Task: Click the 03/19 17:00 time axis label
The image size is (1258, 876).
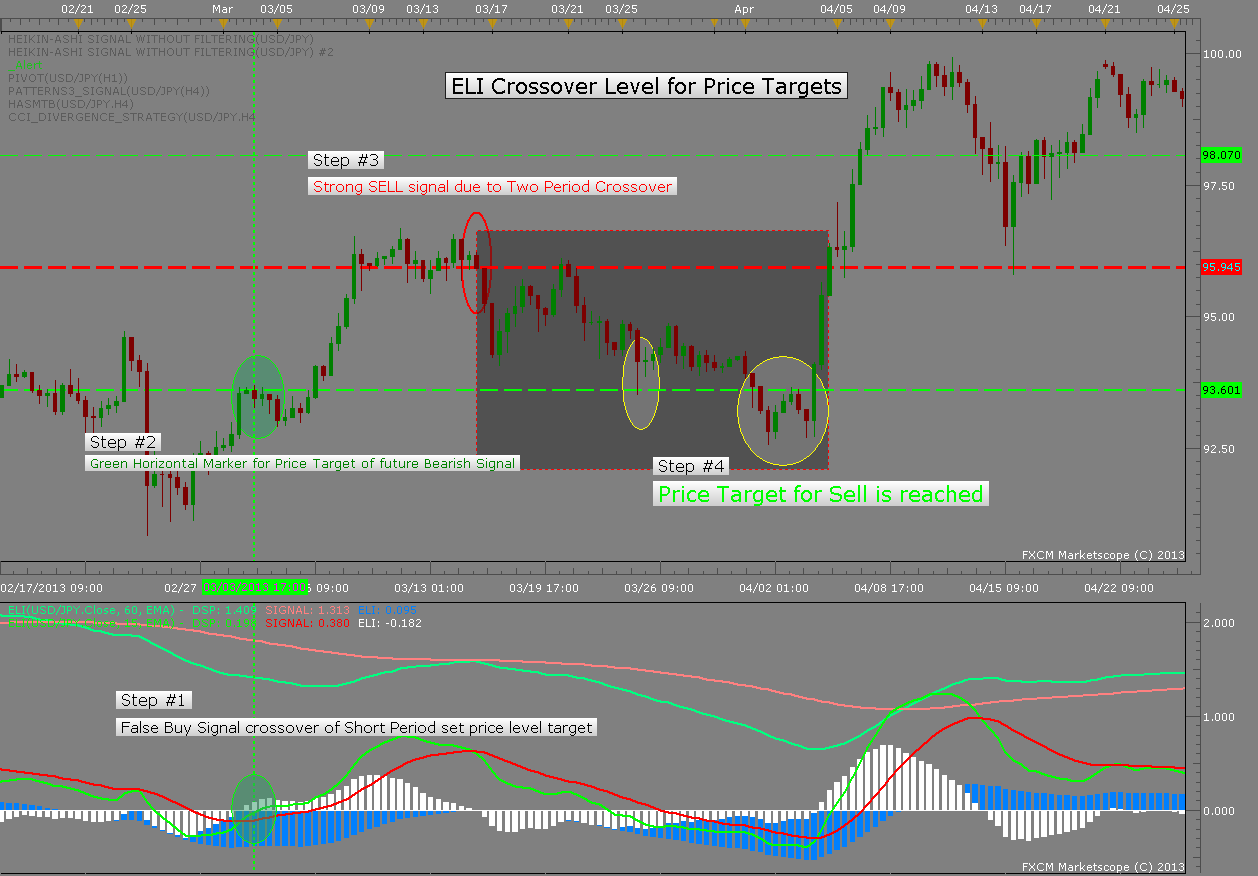Action: coord(544,588)
